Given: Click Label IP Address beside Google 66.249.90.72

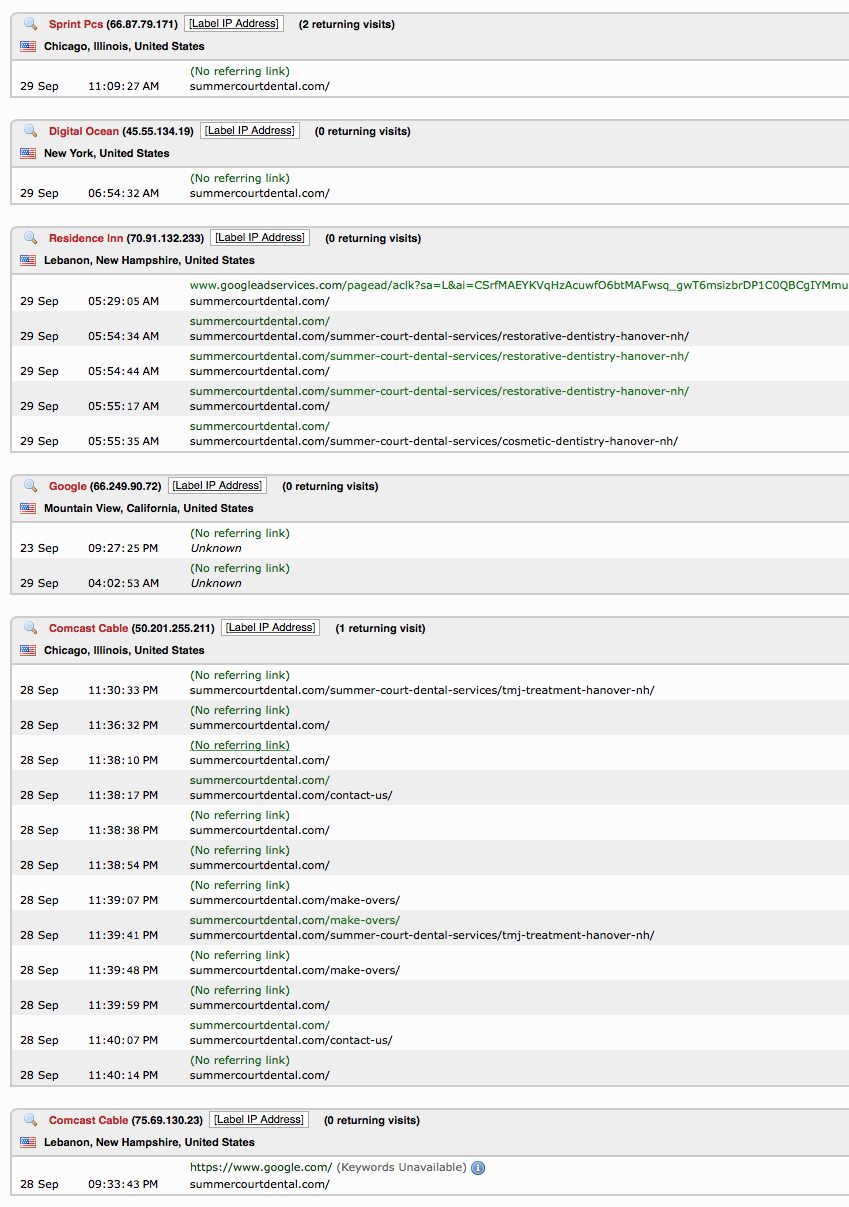Looking at the screenshot, I should coord(218,485).
